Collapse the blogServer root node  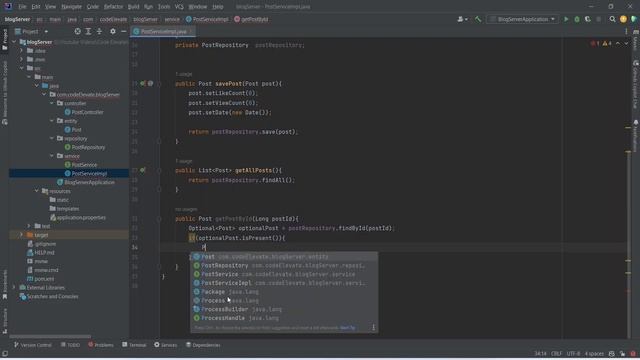[14, 42]
